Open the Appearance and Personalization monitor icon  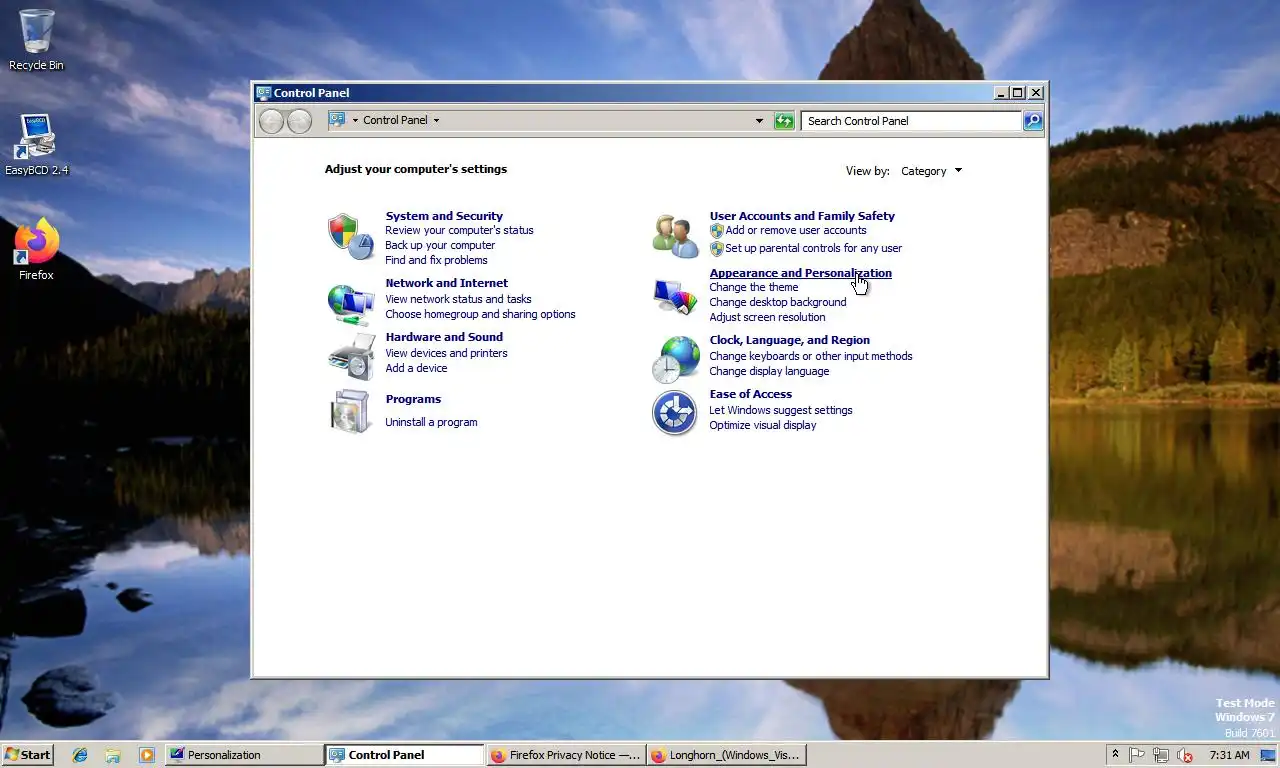675,297
